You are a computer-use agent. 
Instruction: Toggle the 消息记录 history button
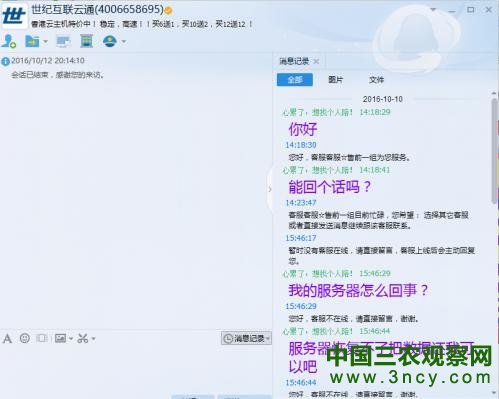click(x=246, y=338)
